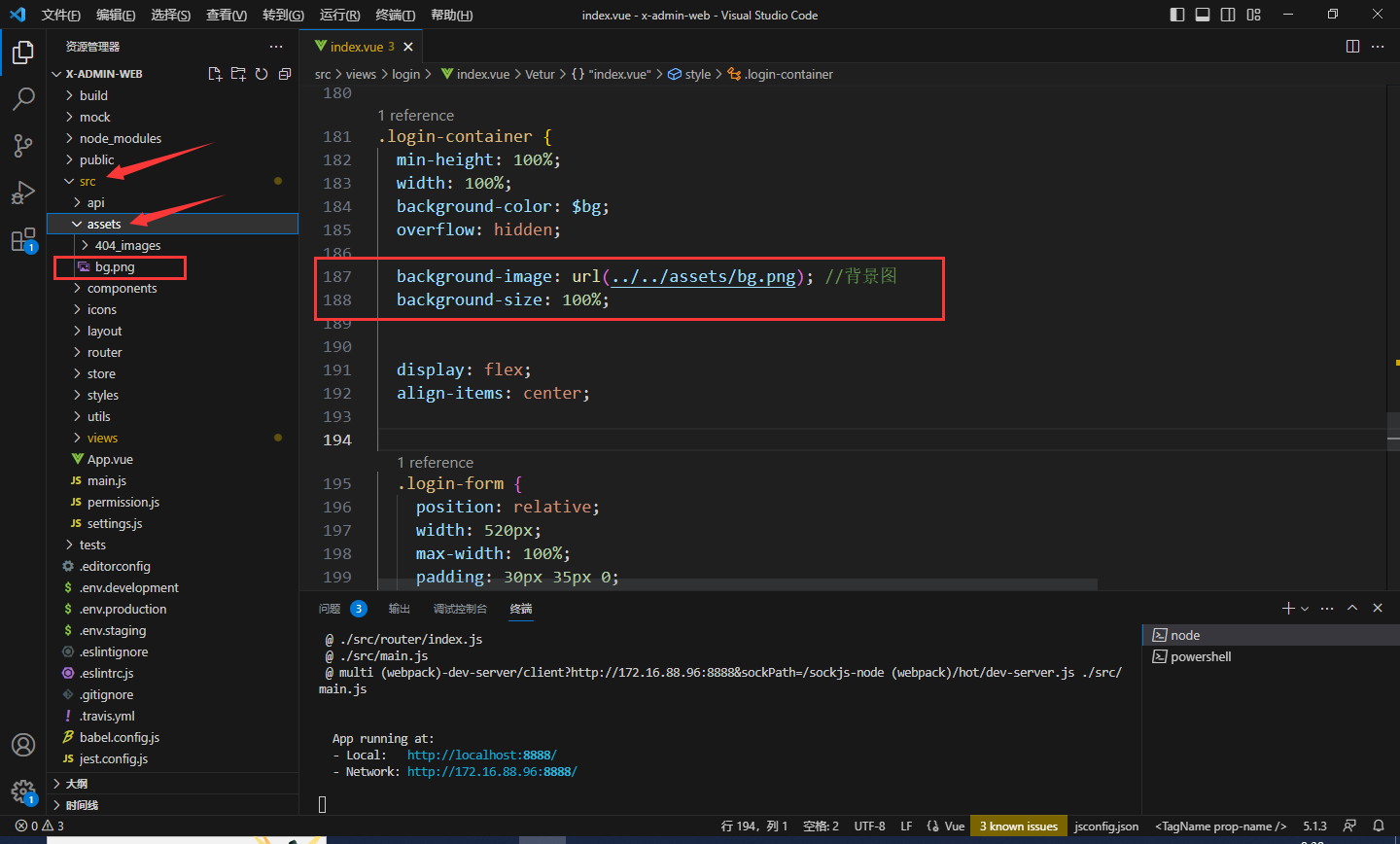Toggle the primary side bar

[x=1177, y=15]
